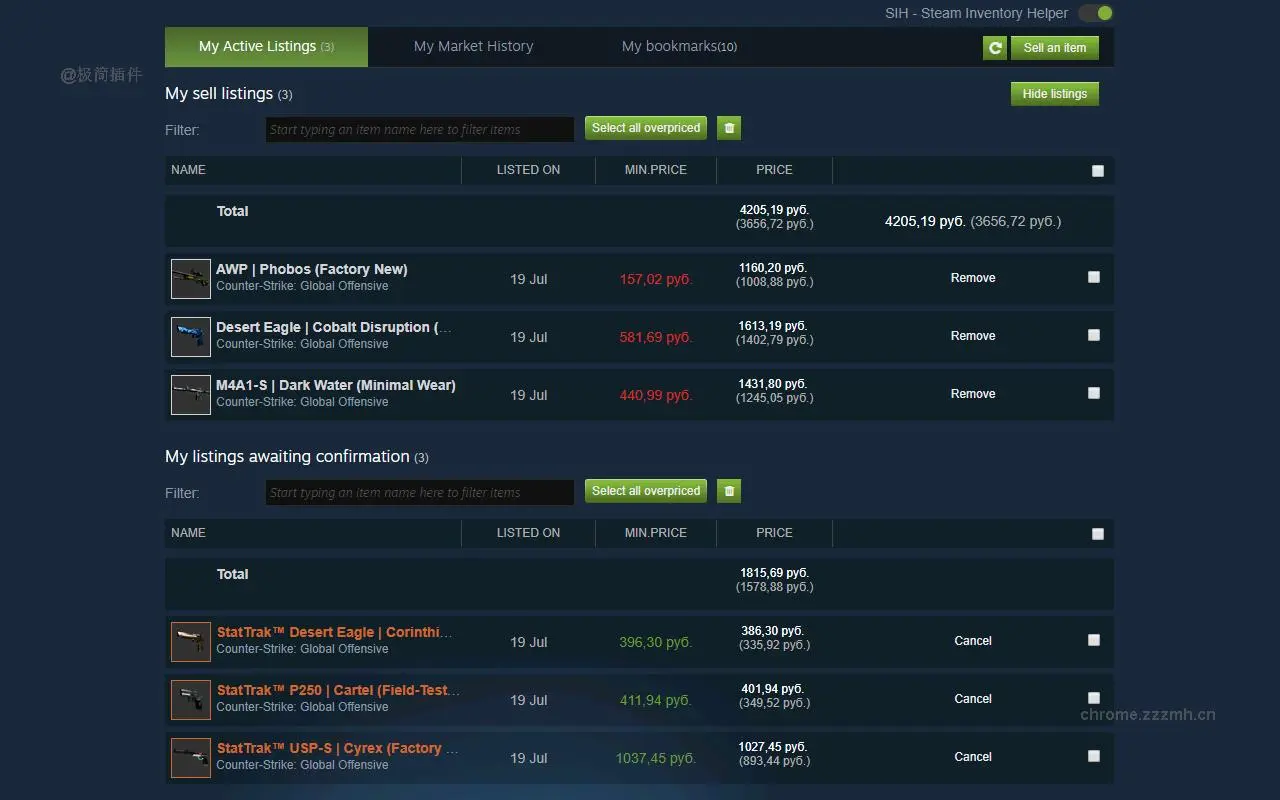1280x800 pixels.
Task: Click the trash icon under awaiting confirmation filter
Action: pyautogui.click(x=728, y=490)
